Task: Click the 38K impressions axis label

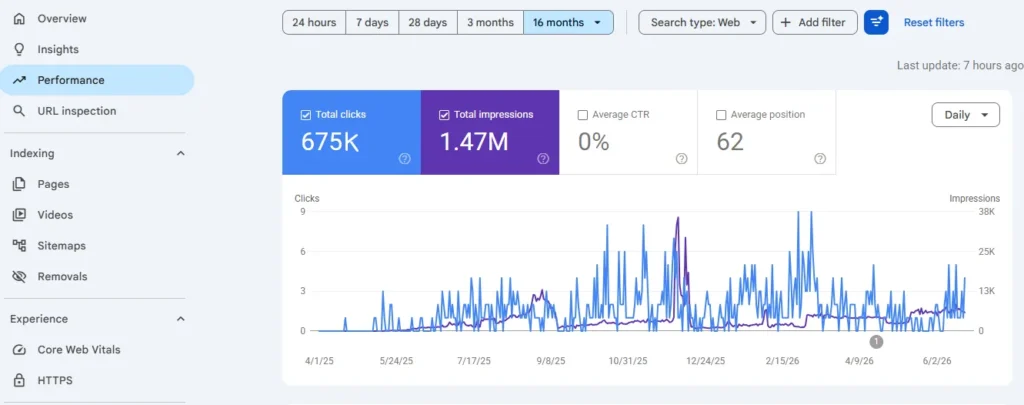Action: coord(985,212)
